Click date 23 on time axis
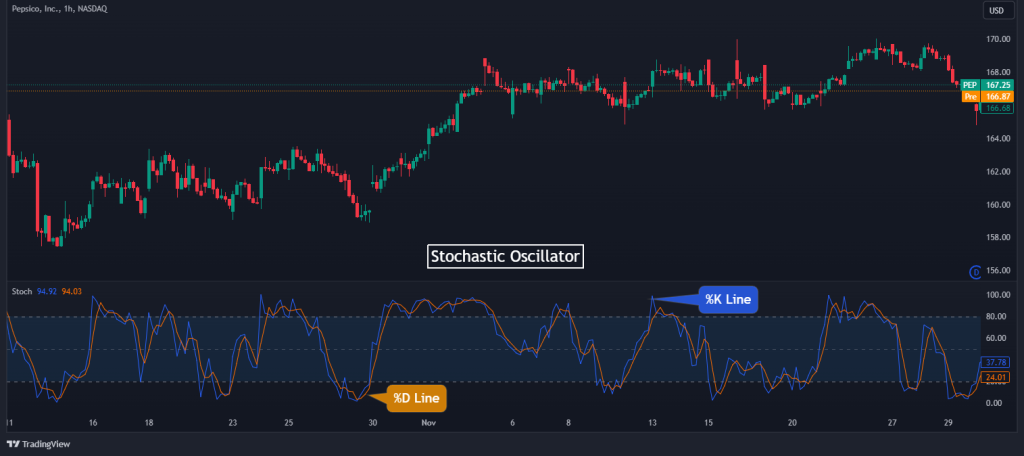 232,423
